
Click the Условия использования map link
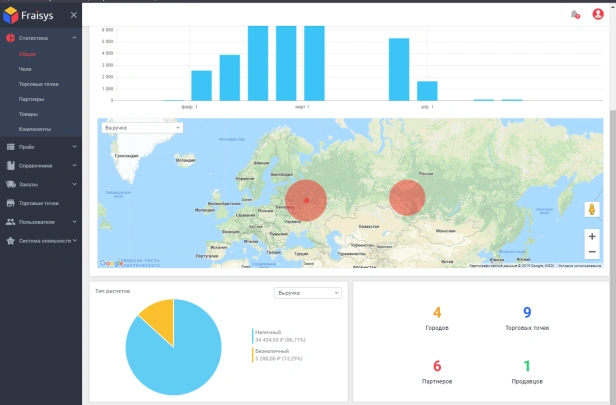[580, 266]
